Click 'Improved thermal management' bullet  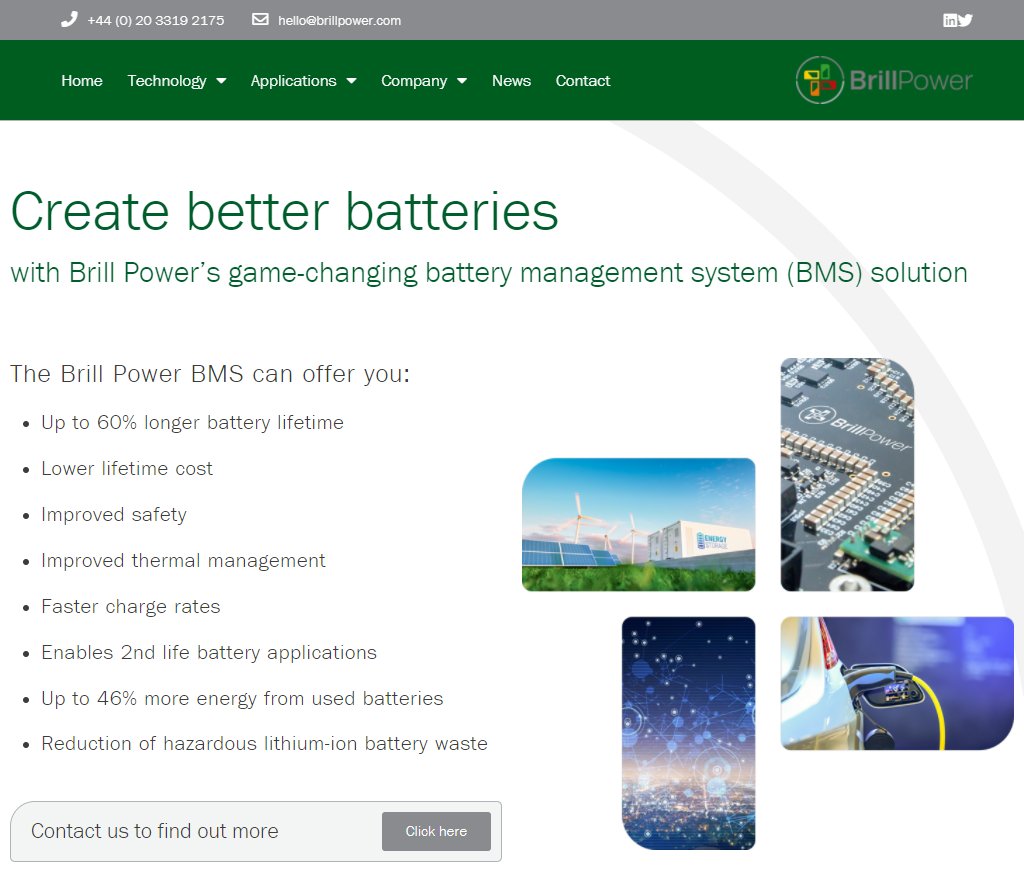tap(183, 560)
